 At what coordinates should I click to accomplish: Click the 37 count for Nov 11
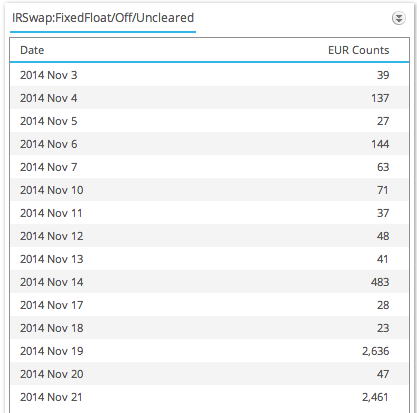coord(383,213)
